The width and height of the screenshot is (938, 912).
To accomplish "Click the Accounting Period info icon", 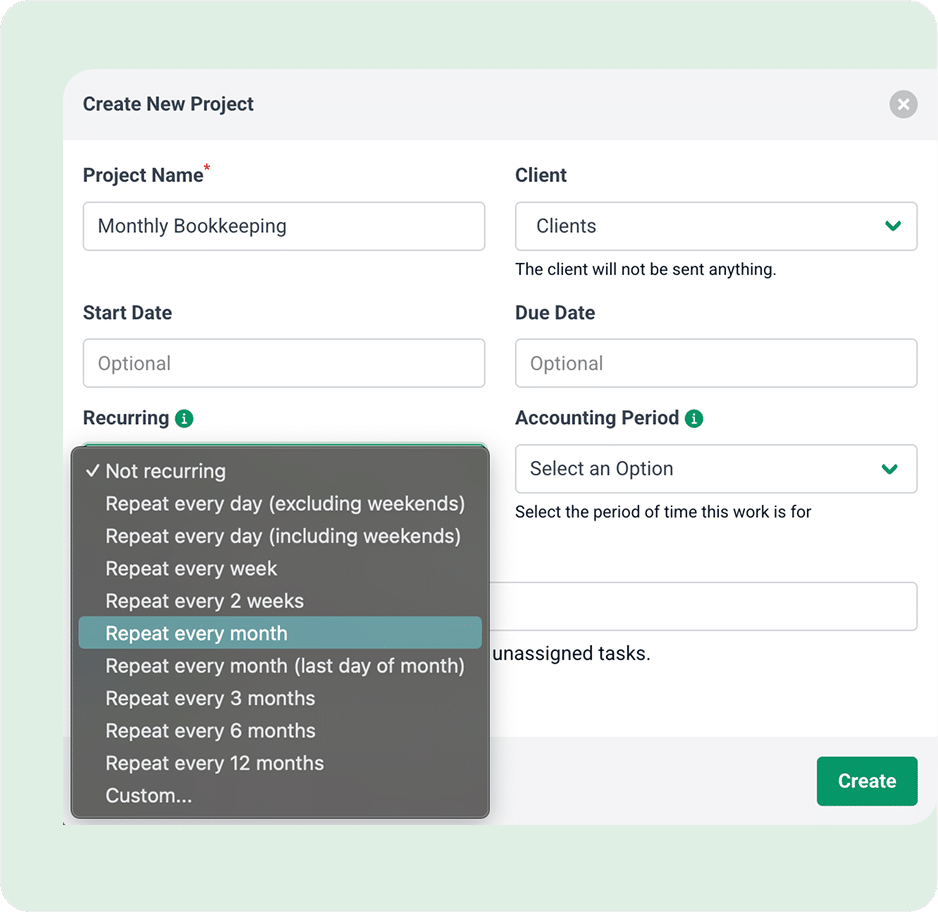I will pos(694,419).
